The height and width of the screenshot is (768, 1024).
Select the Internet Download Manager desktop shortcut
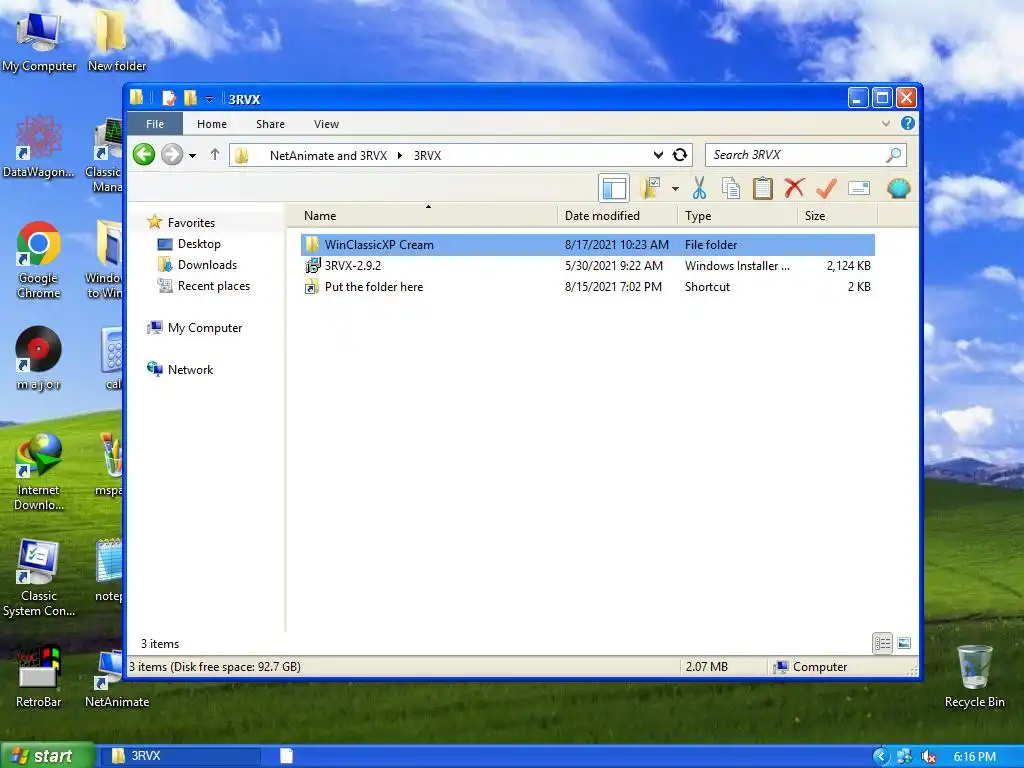click(39, 472)
